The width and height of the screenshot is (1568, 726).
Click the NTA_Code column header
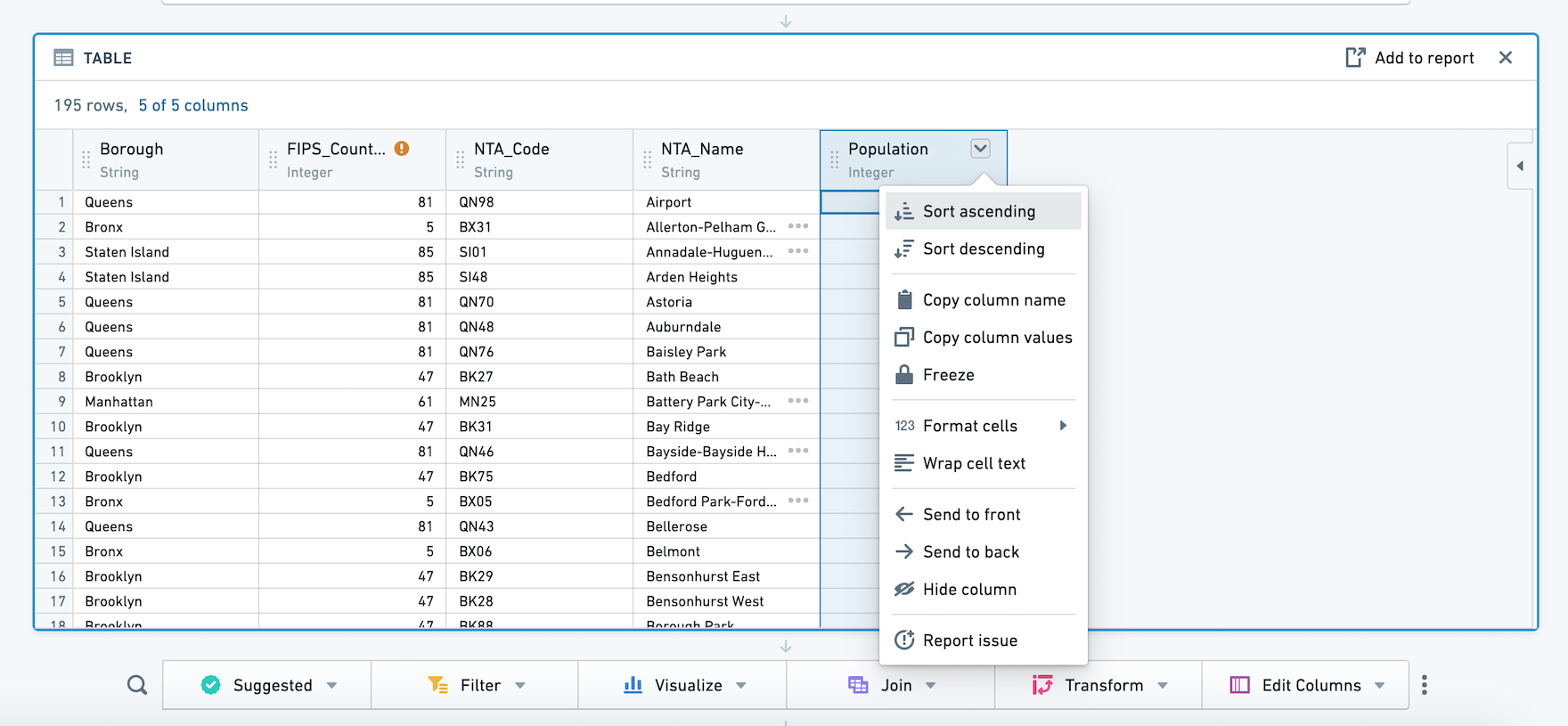(540, 160)
